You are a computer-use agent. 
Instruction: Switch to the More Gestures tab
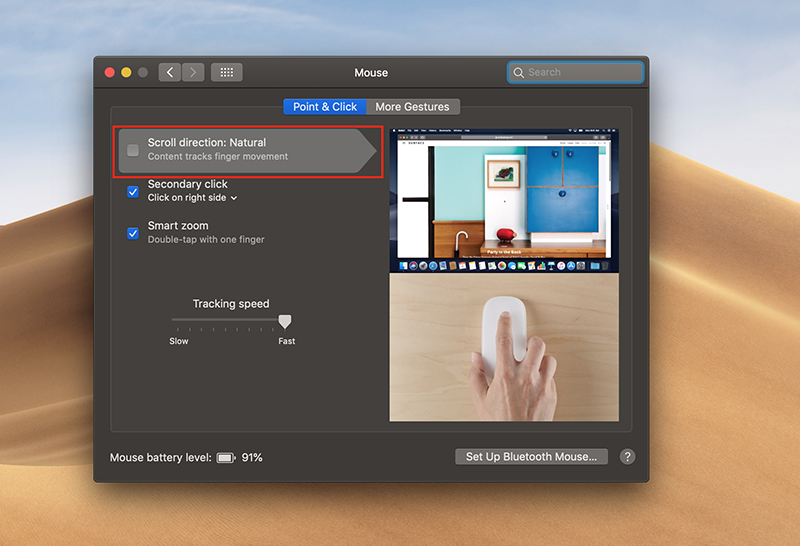tap(412, 107)
